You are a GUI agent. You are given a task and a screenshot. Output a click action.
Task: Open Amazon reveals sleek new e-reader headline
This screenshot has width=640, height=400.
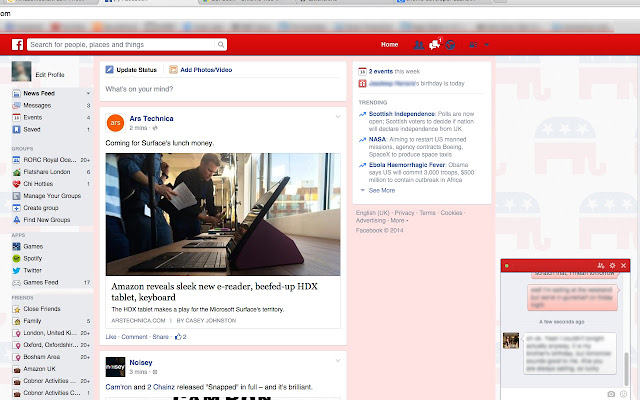point(214,292)
